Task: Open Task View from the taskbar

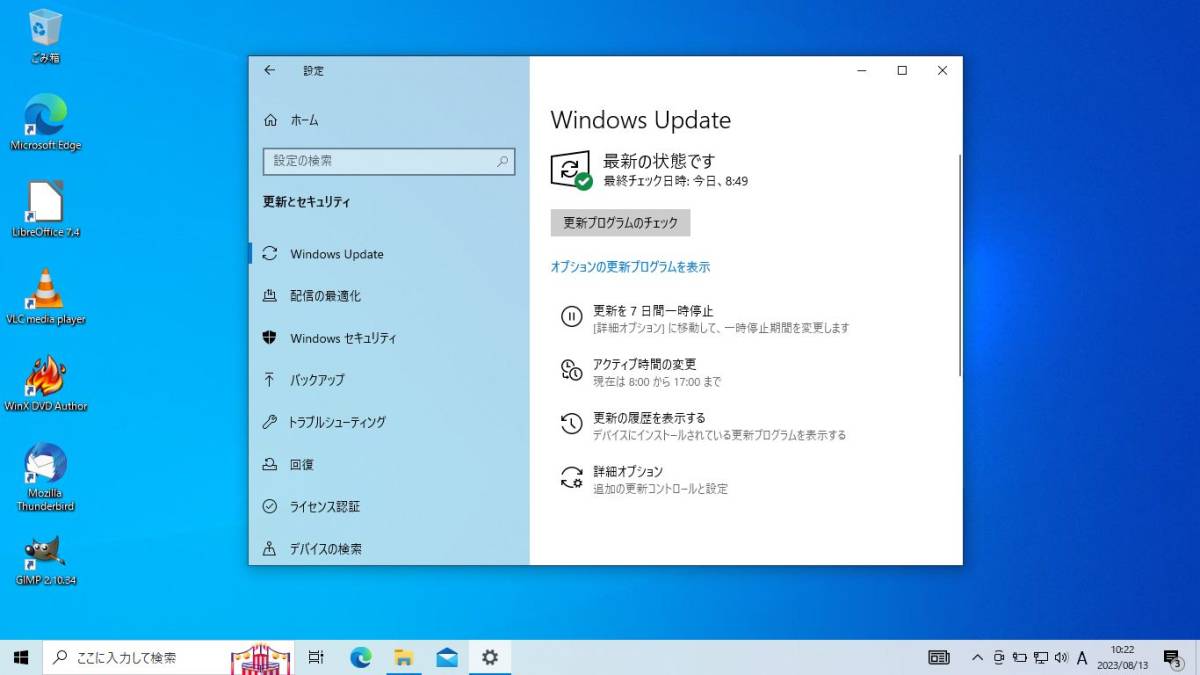Action: pos(316,657)
